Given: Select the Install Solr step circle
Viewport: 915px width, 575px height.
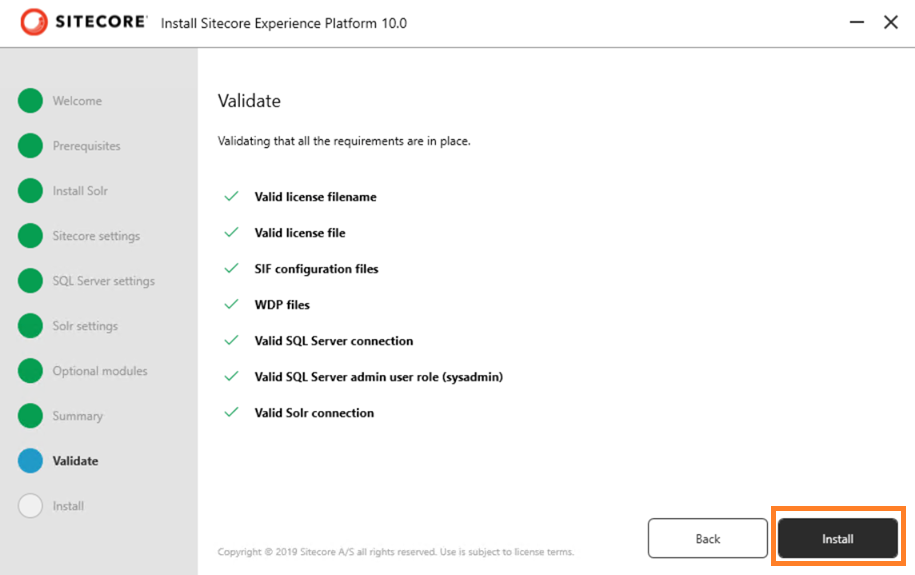Looking at the screenshot, I should pyautogui.click(x=30, y=190).
